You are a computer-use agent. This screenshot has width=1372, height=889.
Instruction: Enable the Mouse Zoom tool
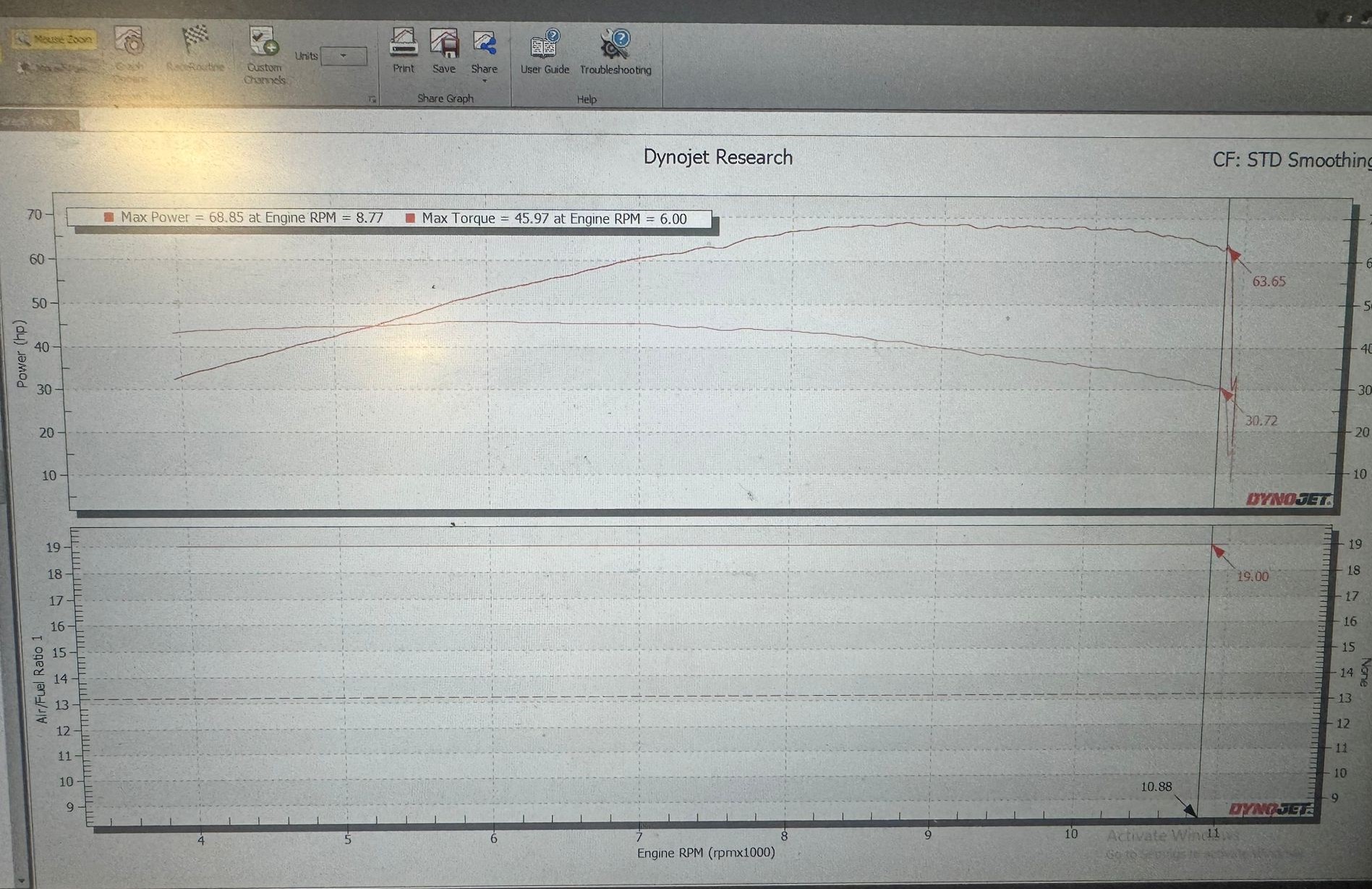pyautogui.click(x=55, y=39)
